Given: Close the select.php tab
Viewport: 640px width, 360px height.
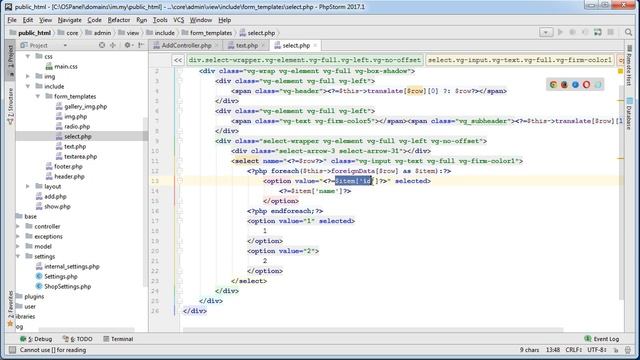Looking at the screenshot, I should (315, 45).
